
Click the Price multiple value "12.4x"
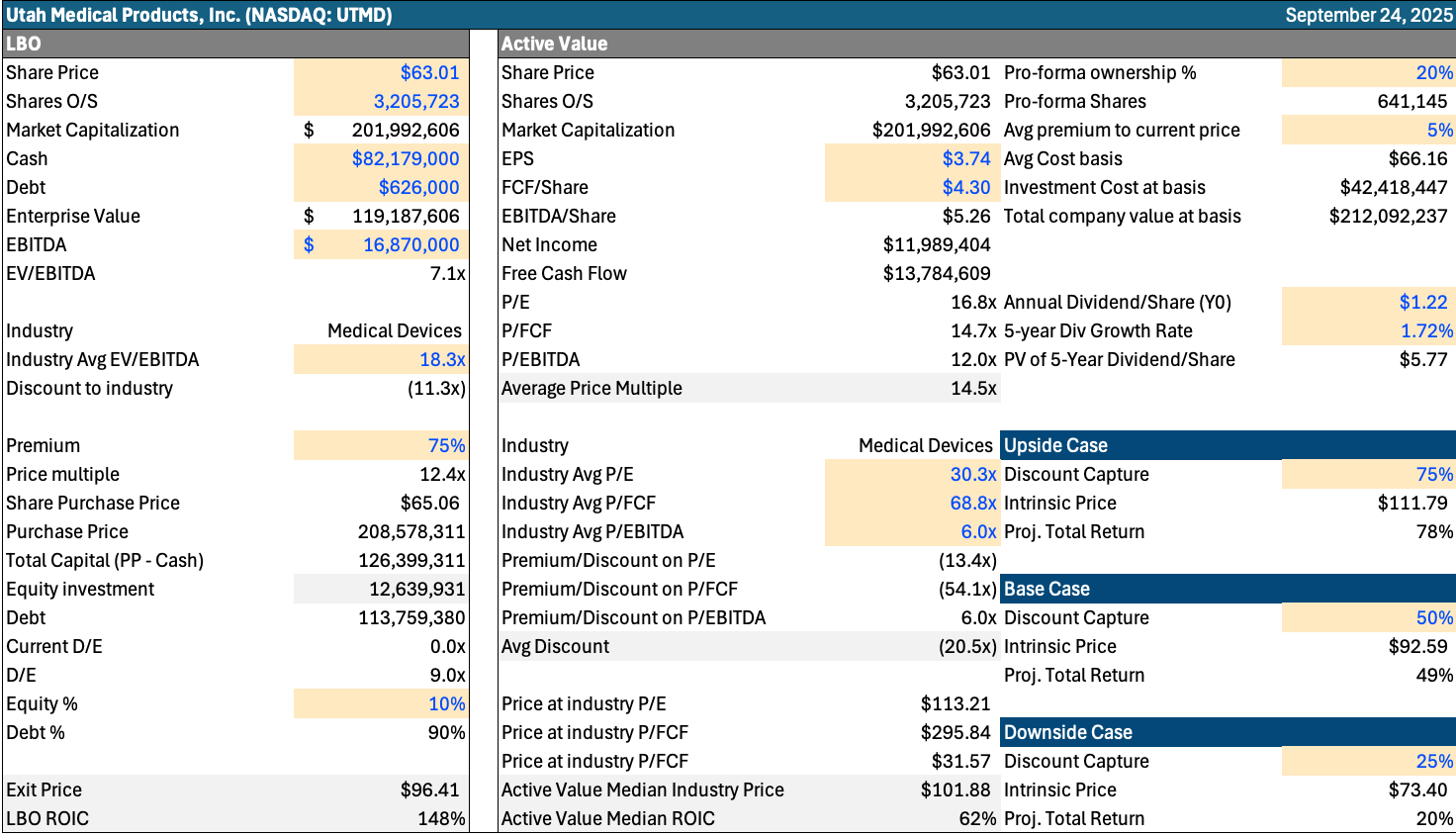[x=442, y=474]
